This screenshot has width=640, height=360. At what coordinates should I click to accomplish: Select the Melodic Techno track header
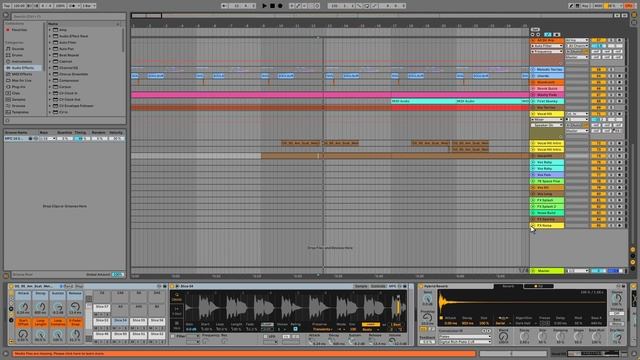pyautogui.click(x=547, y=69)
